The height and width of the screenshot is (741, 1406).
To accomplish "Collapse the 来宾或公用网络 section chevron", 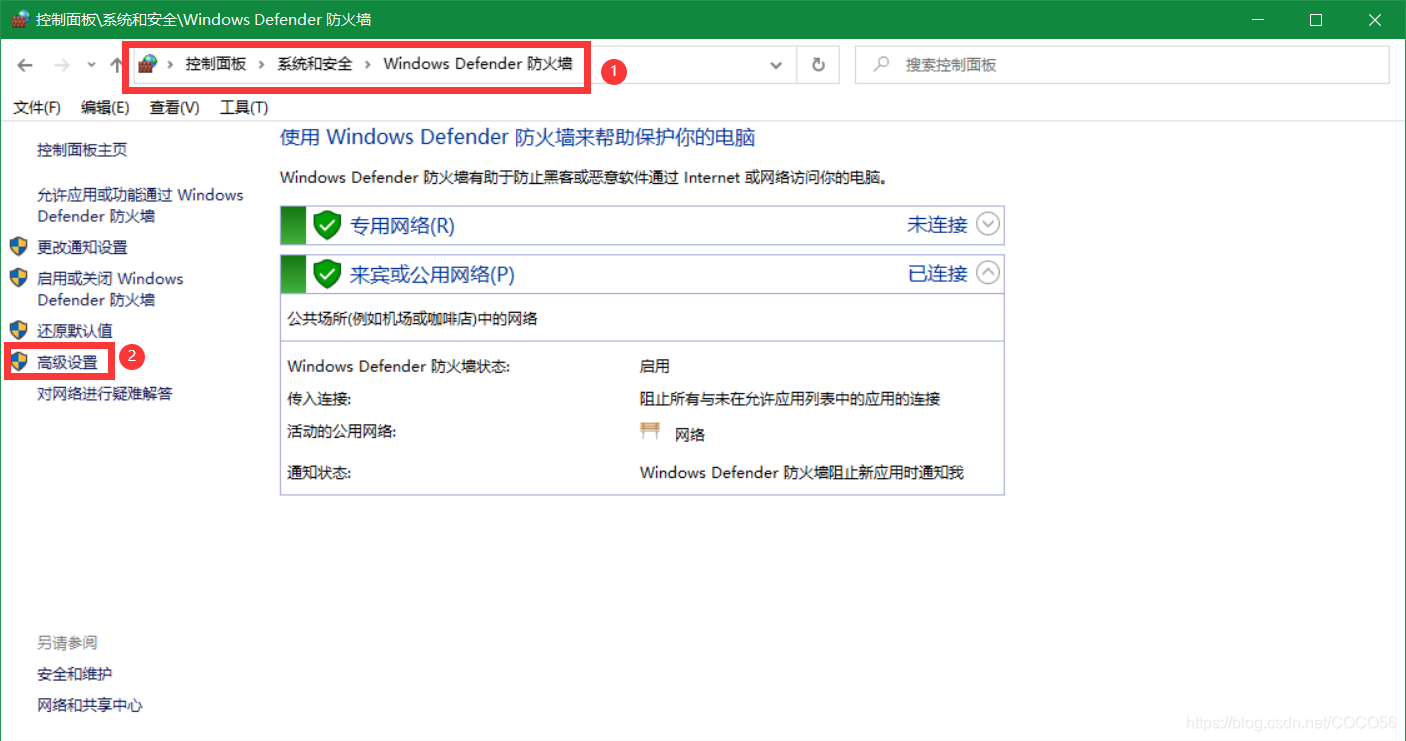I will click(x=987, y=272).
